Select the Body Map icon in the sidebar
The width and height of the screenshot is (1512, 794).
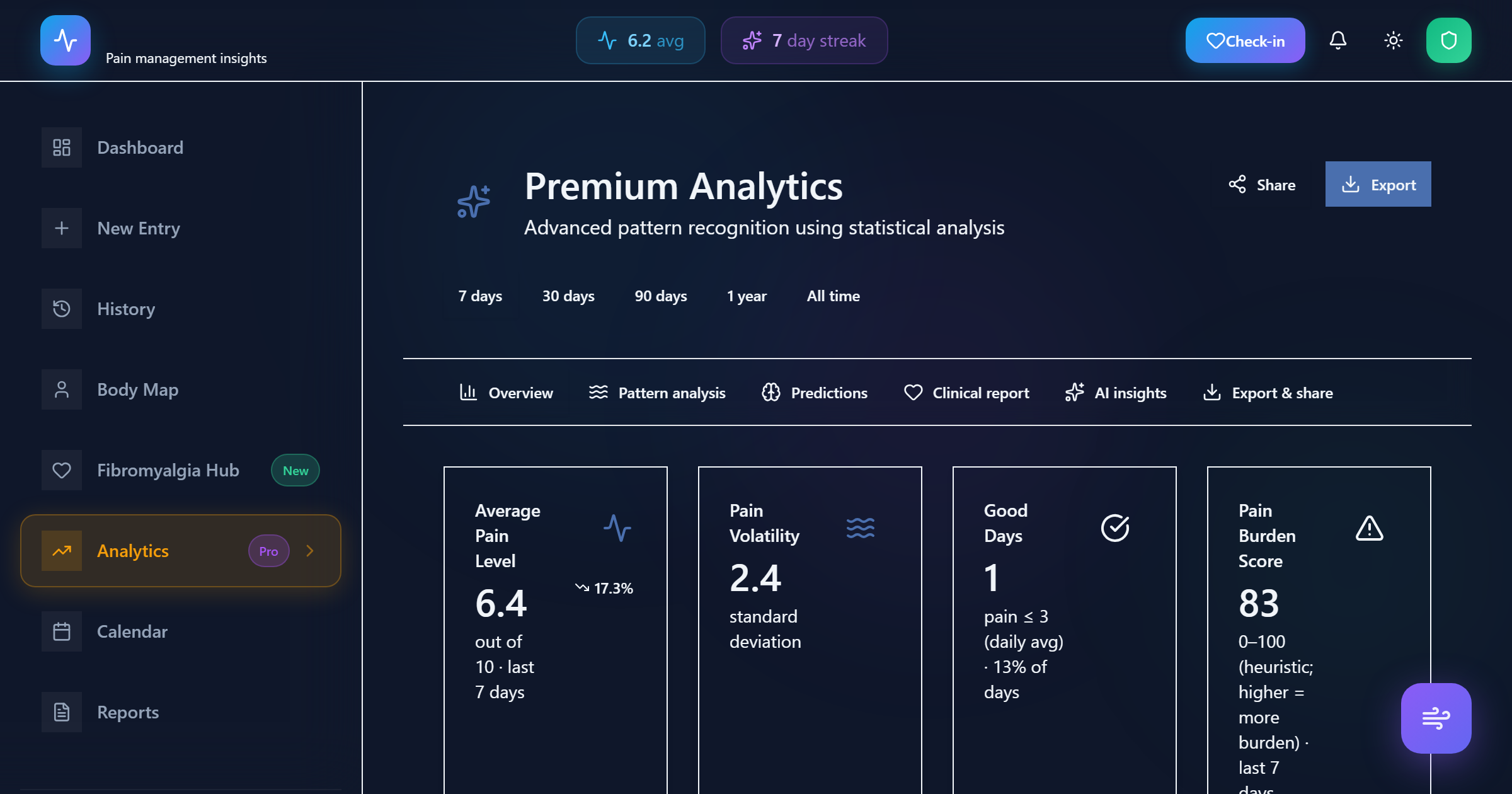[61, 389]
